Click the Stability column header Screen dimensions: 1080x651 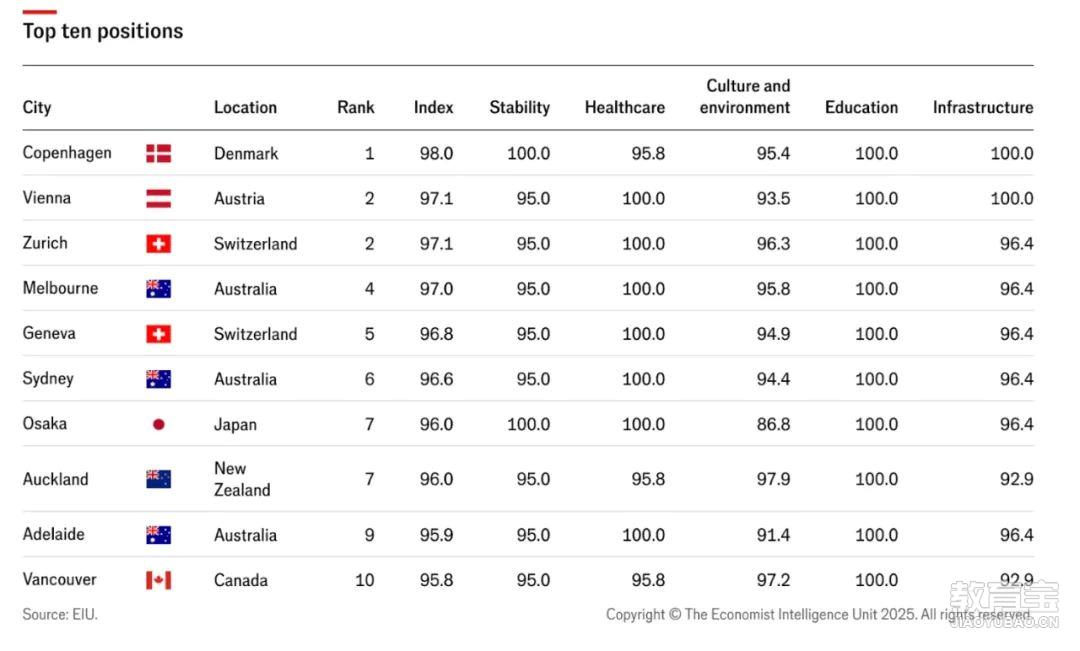[x=519, y=108]
